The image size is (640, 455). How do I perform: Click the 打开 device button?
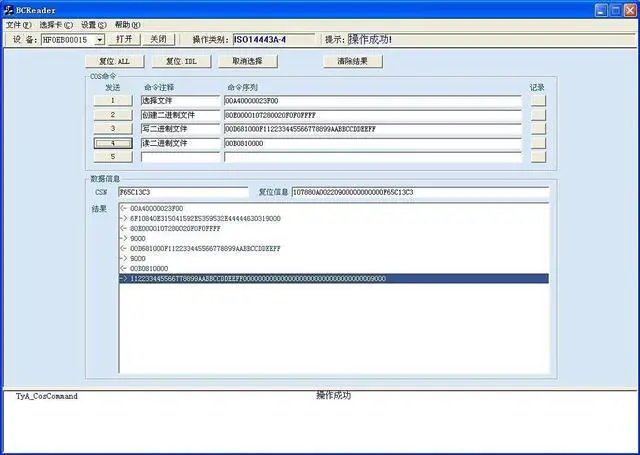tap(123, 40)
